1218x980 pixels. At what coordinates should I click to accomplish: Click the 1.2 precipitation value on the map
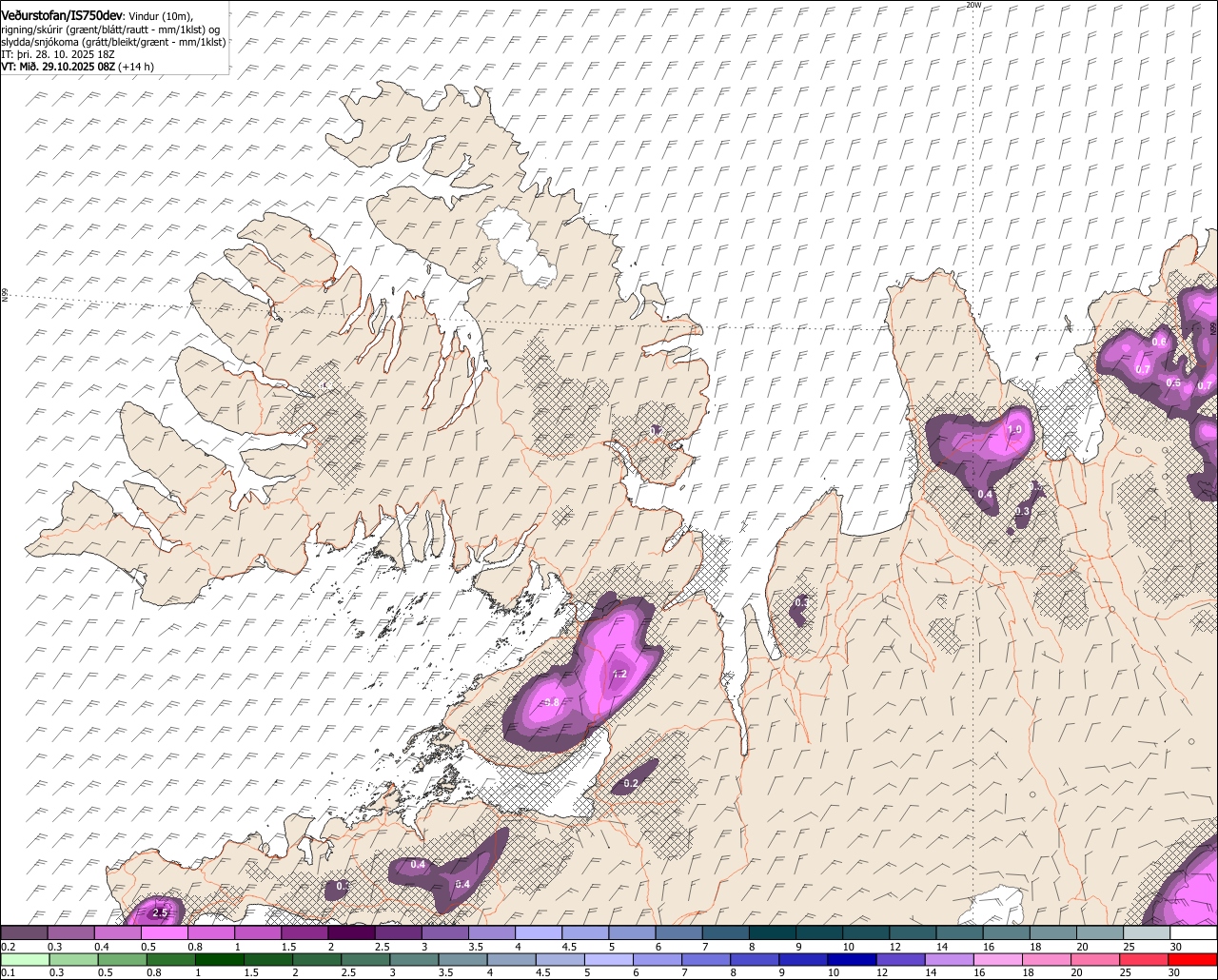click(619, 674)
